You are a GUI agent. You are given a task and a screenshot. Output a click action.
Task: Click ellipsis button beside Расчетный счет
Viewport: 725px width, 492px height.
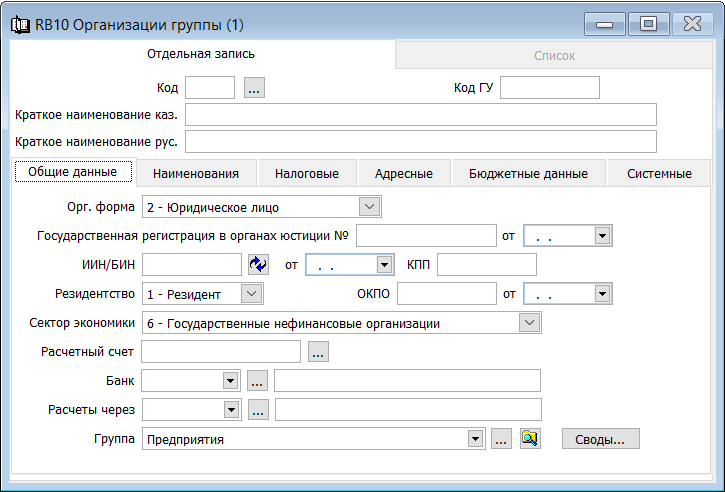click(318, 351)
